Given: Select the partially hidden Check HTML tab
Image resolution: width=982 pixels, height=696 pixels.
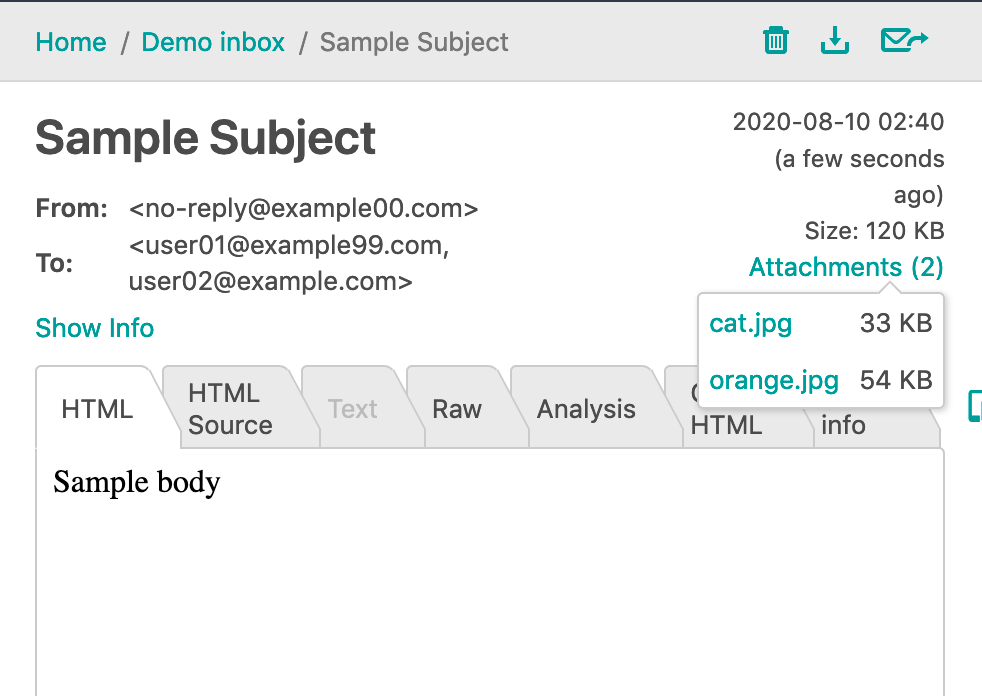Looking at the screenshot, I should point(726,426).
